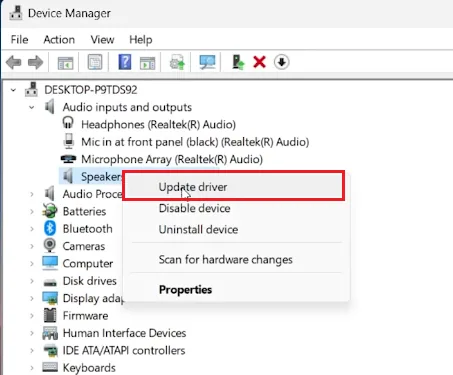Select the Cameras category label
453x375 pixels.
tap(84, 246)
